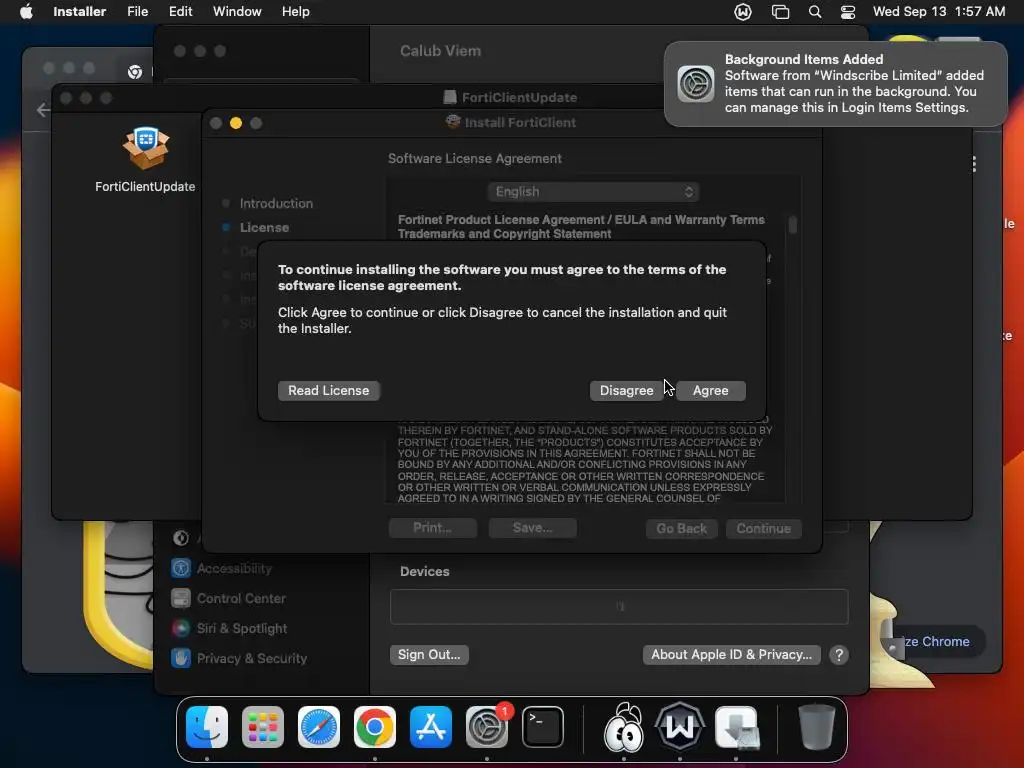Click the dimmed Save... button

(x=532, y=528)
